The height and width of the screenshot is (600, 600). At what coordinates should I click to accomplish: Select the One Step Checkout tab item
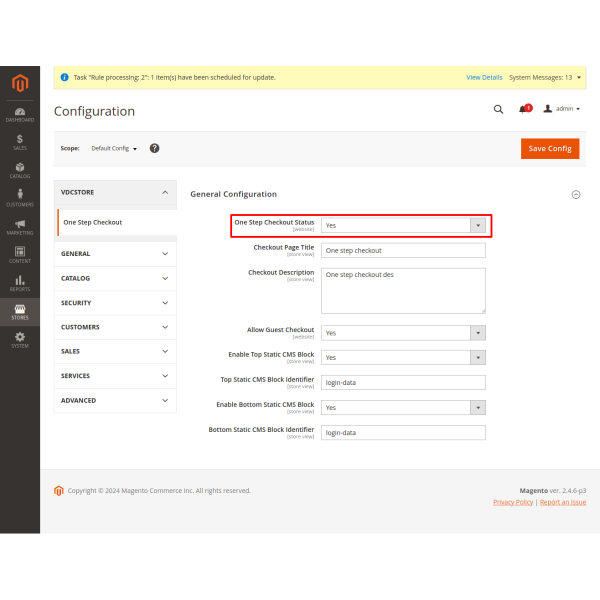click(93, 222)
